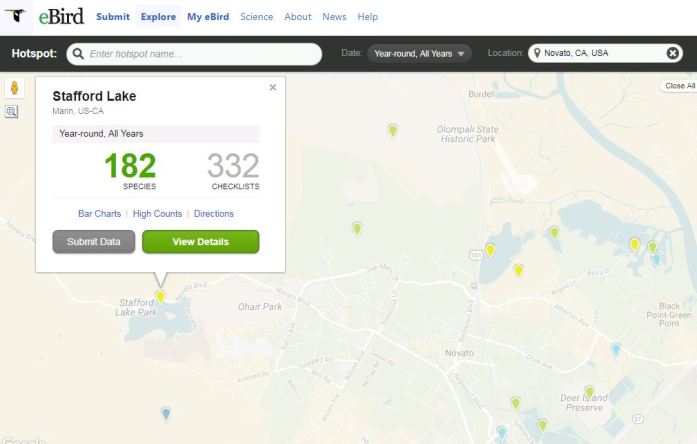The height and width of the screenshot is (444, 697).
Task: Close the Stafford Lake popup
Action: pos(273,88)
